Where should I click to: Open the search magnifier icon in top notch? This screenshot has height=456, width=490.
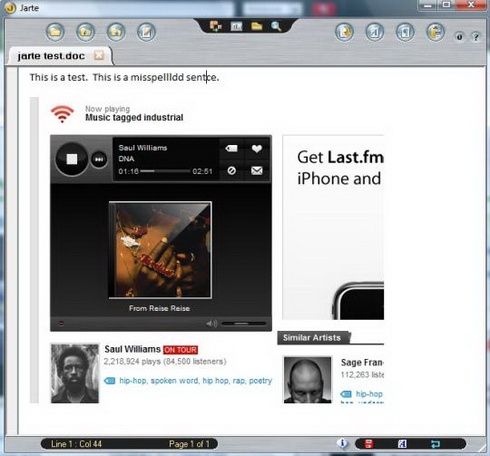276,26
